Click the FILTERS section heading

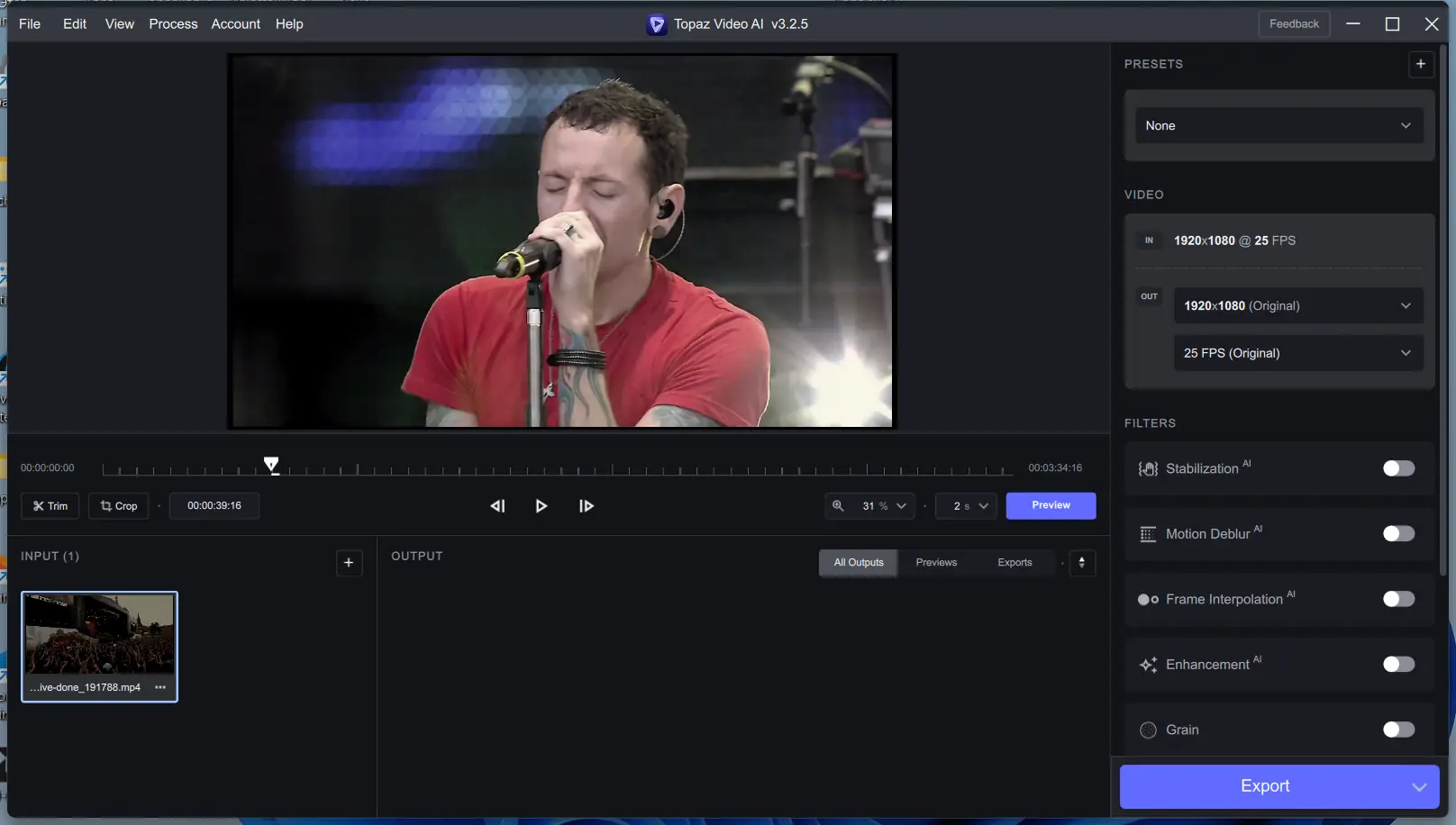[x=1150, y=423]
